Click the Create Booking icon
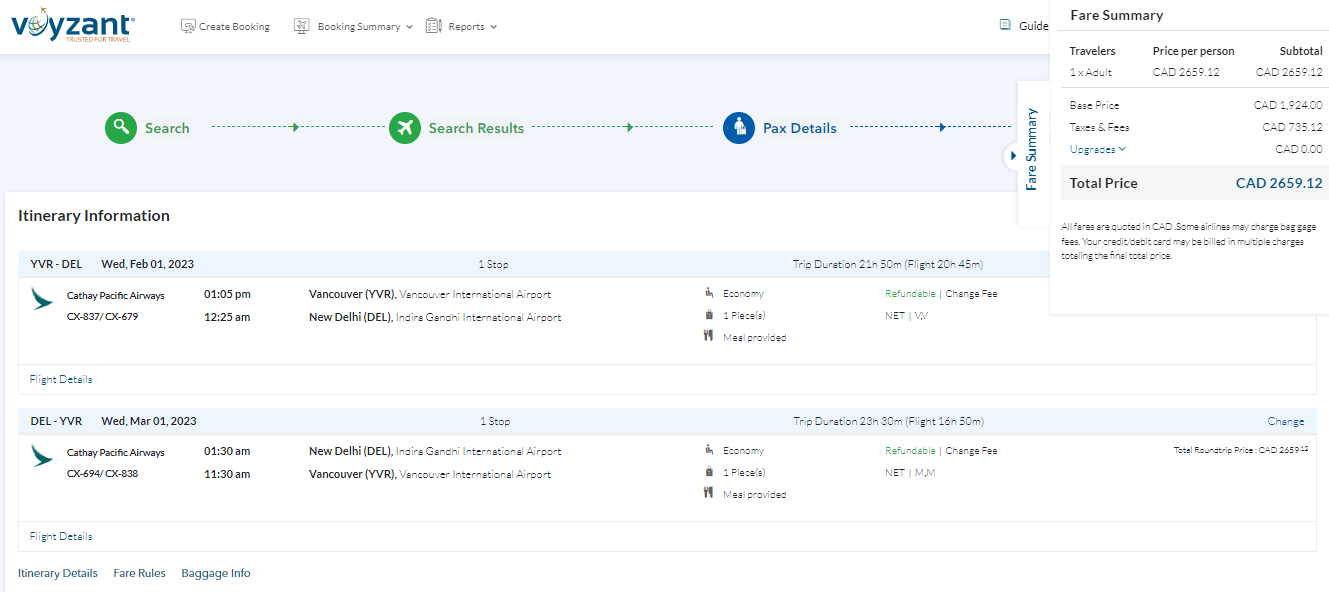Image resolution: width=1329 pixels, height=592 pixels. pos(188,27)
